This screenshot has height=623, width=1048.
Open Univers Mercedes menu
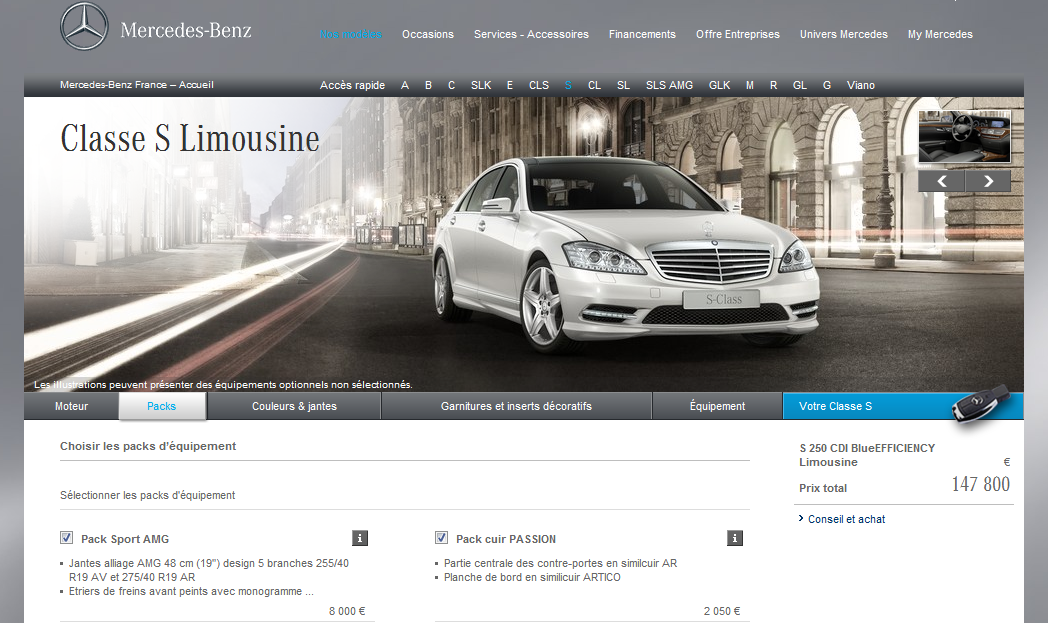pyautogui.click(x=843, y=34)
